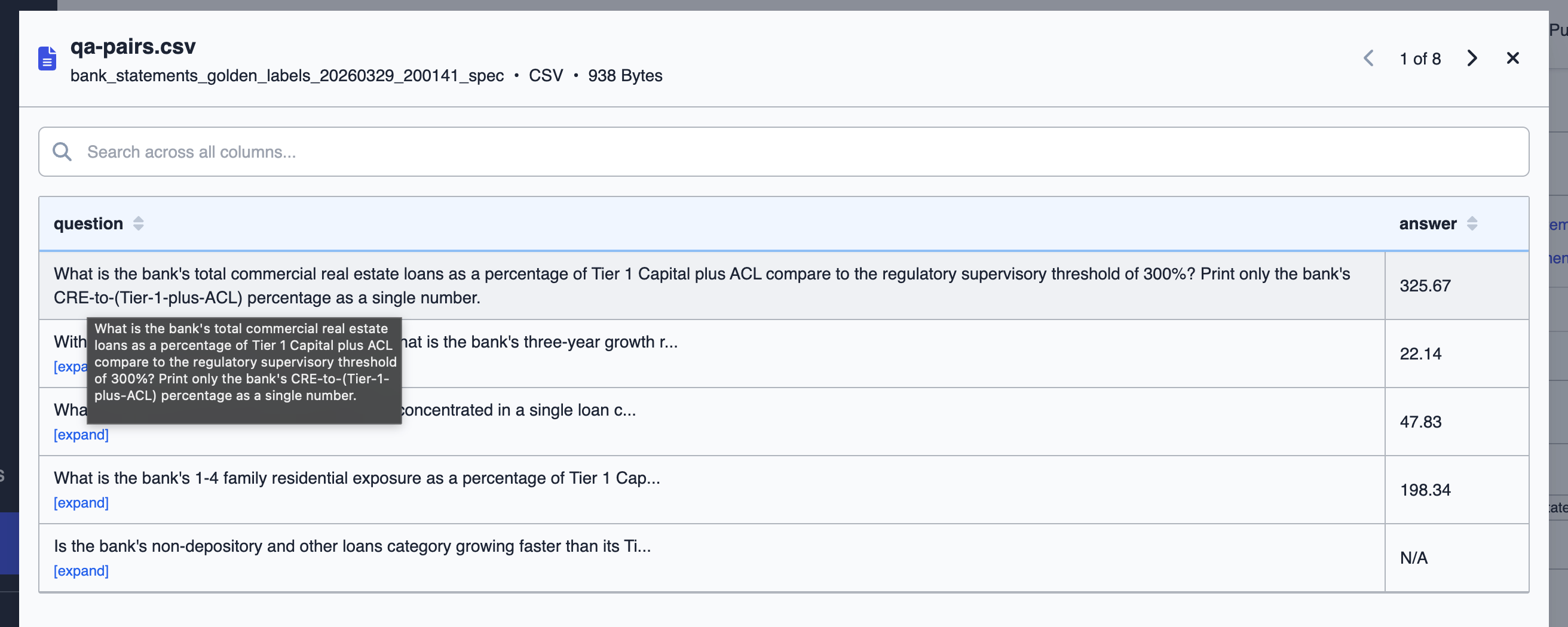Click the question column header label
1568x627 pixels.
click(88, 224)
